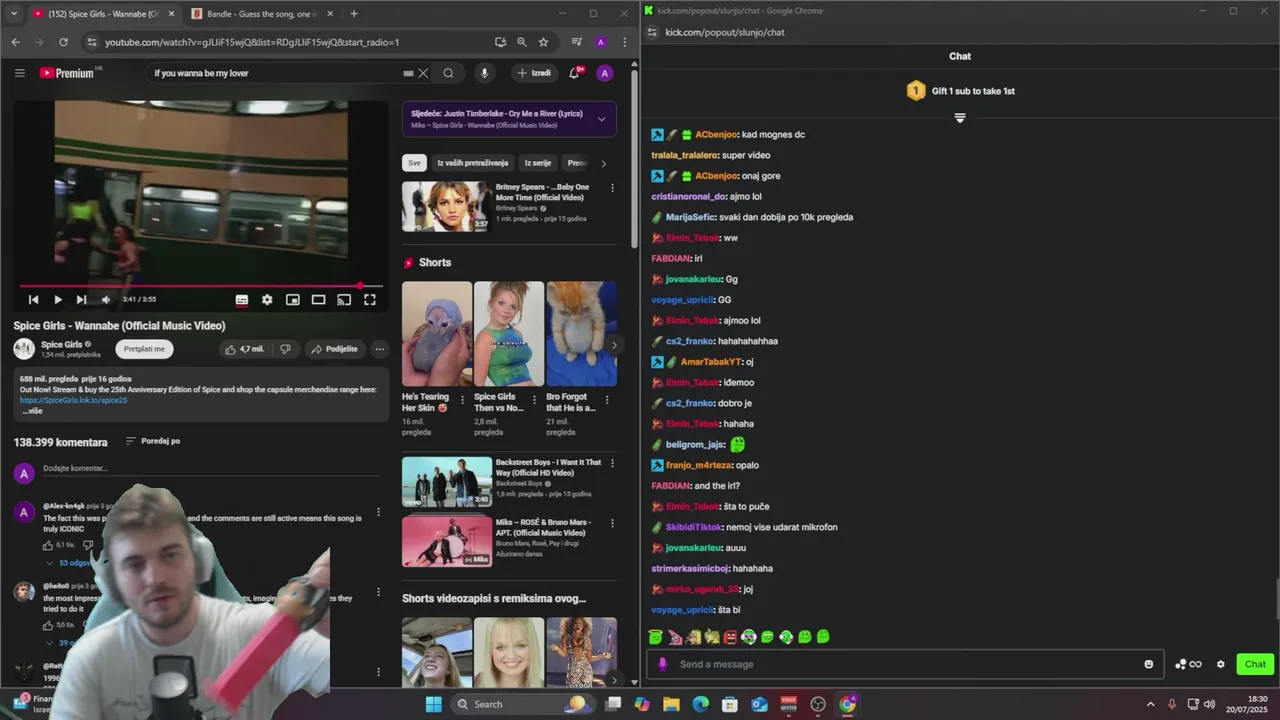Run search with the magnifier button
The width and height of the screenshot is (1280, 720).
(x=448, y=73)
